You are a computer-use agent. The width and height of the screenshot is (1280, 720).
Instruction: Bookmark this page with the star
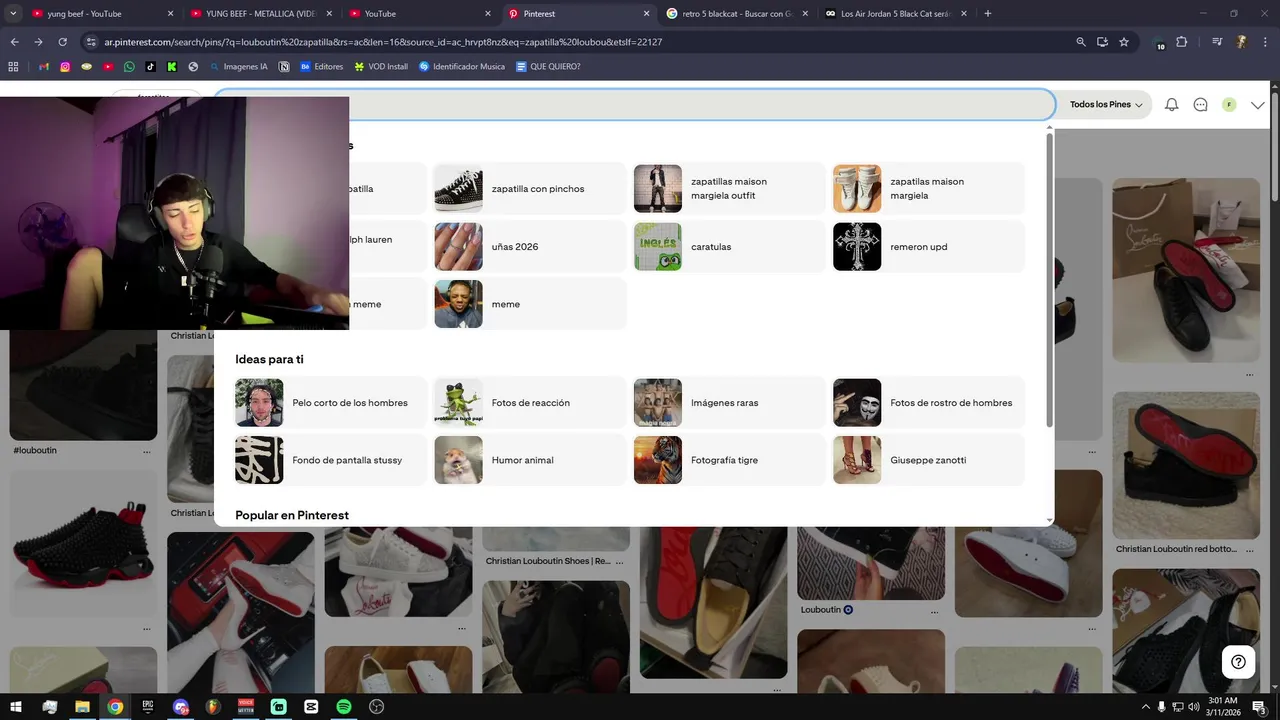coord(1124,42)
